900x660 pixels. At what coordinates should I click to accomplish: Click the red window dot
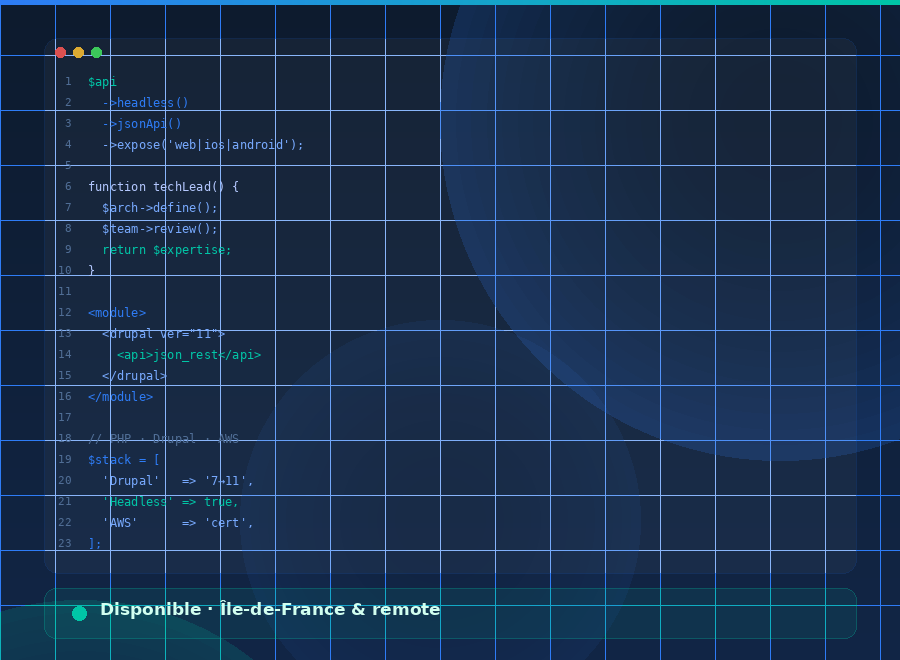click(x=61, y=53)
